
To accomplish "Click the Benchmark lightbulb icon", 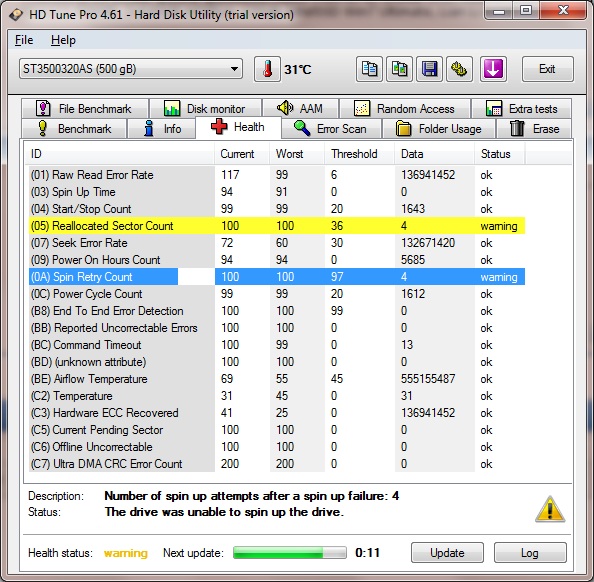I will click(43, 128).
